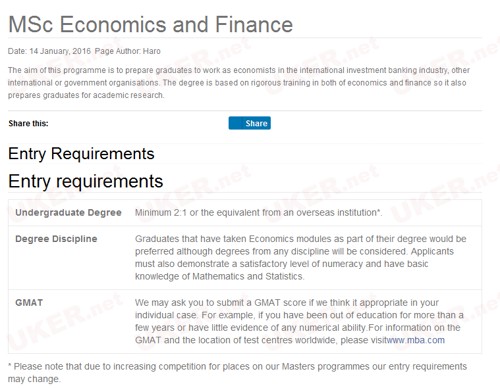
Task: Select the Degree Discipline row label
Action: point(56,239)
